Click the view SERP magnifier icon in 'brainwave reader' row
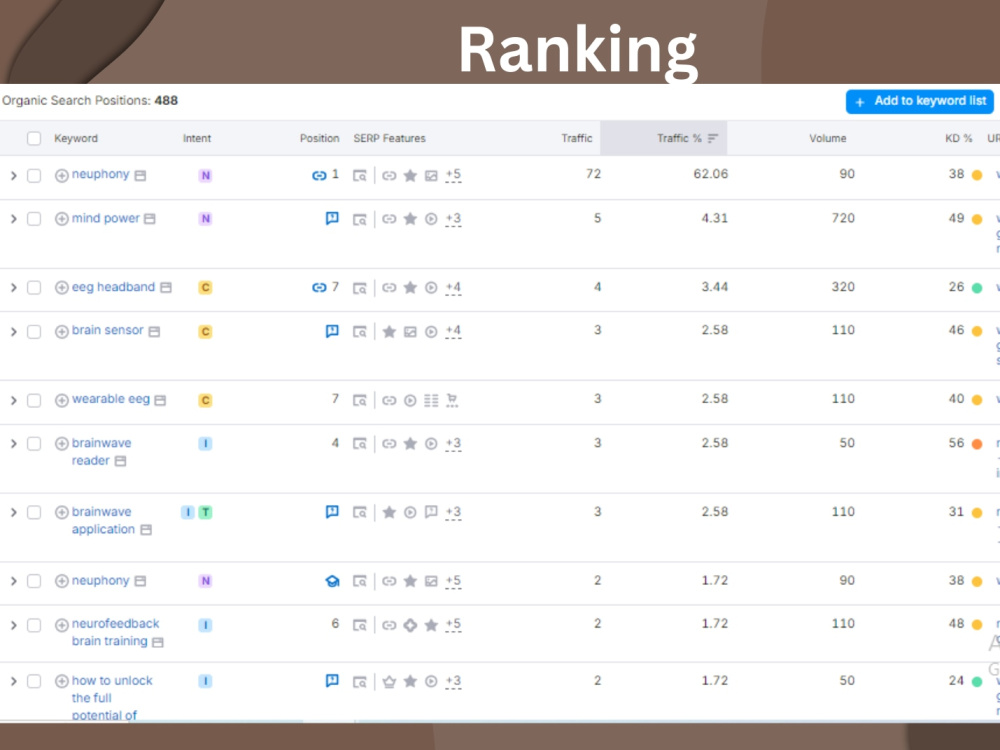Image resolution: width=1000 pixels, height=750 pixels. [360, 444]
